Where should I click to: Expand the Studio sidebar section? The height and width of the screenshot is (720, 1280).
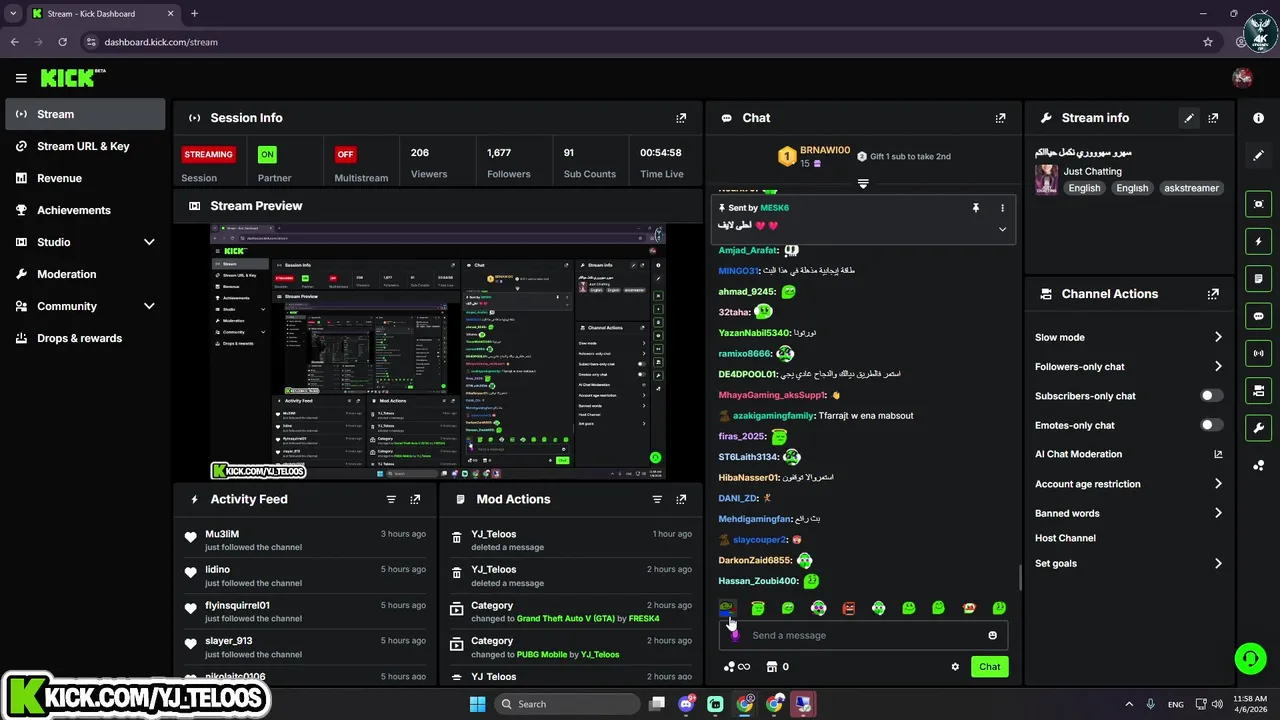149,242
